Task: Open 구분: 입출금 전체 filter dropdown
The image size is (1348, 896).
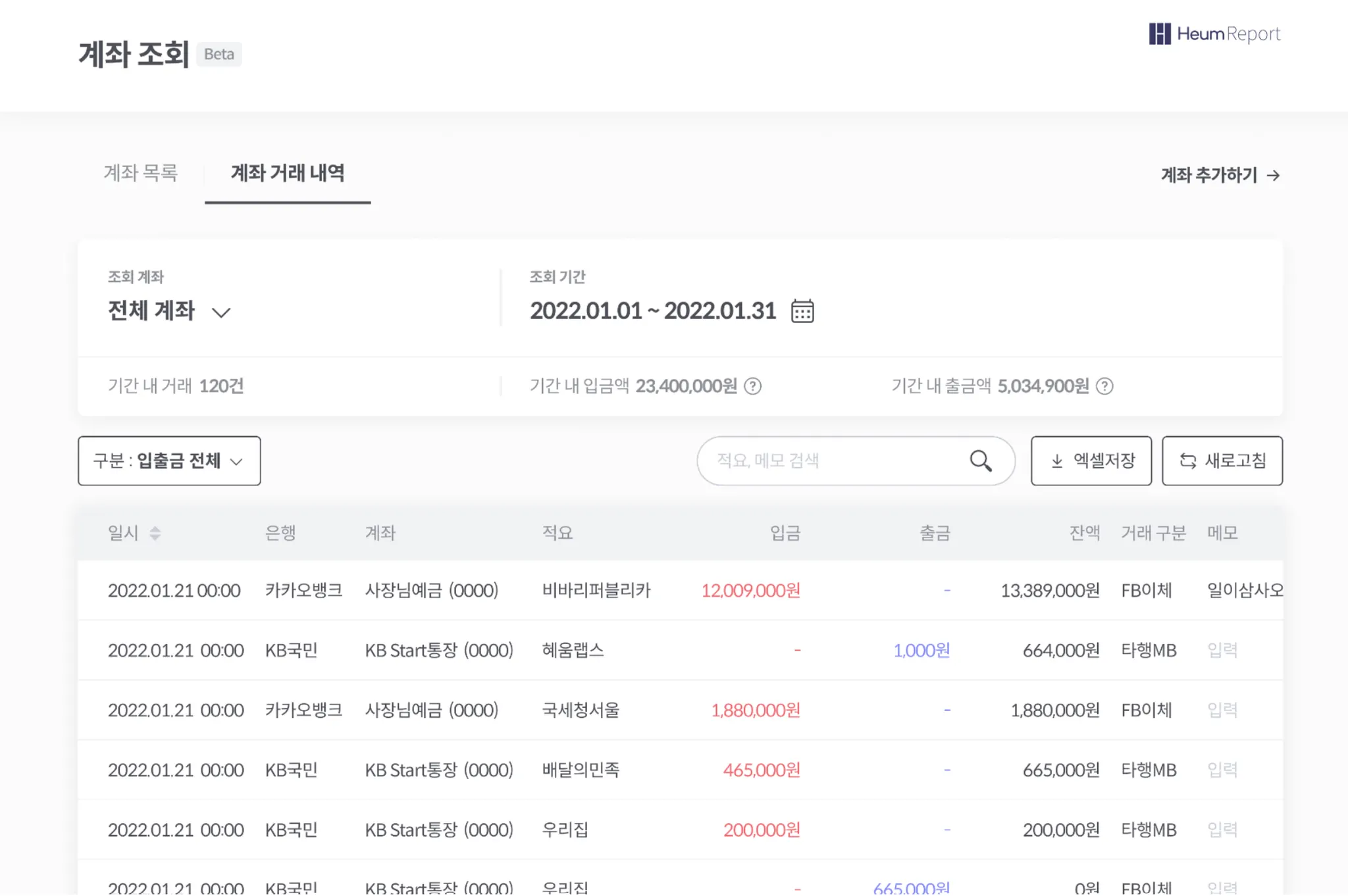Action: [x=169, y=461]
